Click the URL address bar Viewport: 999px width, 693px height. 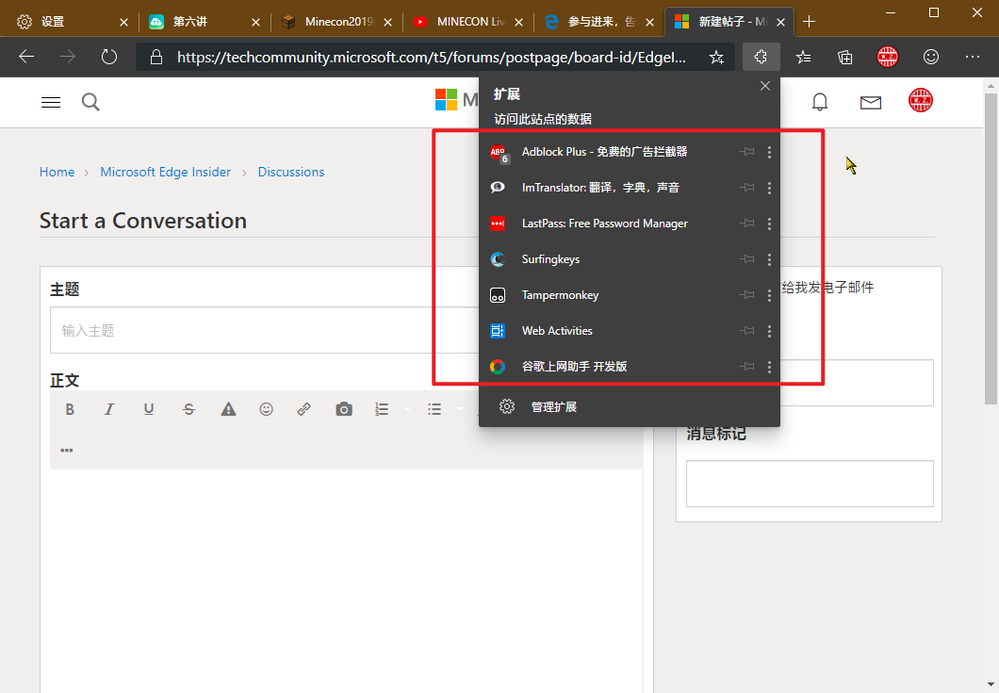[x=431, y=57]
